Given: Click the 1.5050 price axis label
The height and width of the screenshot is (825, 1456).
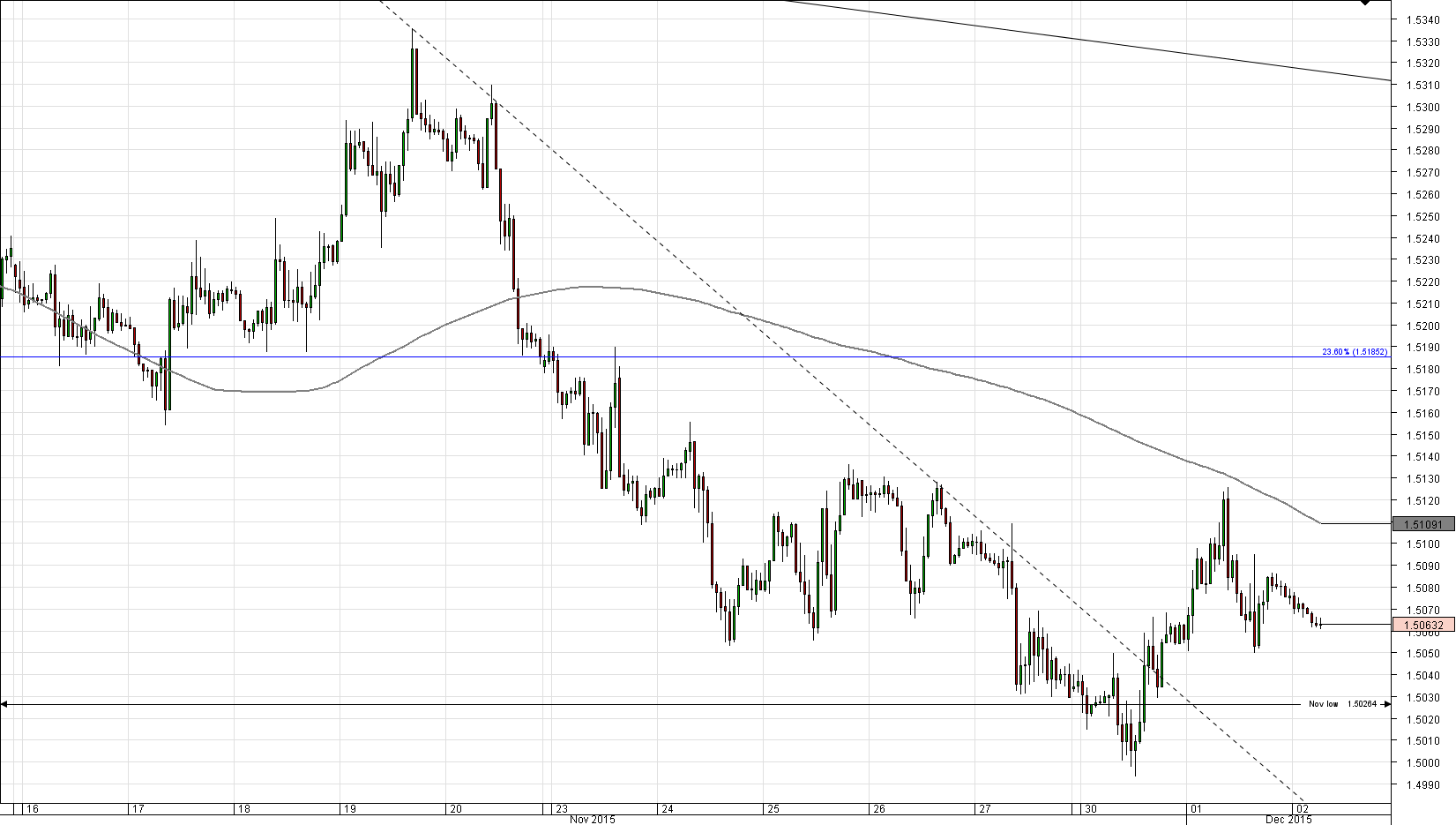Looking at the screenshot, I should (1425, 654).
